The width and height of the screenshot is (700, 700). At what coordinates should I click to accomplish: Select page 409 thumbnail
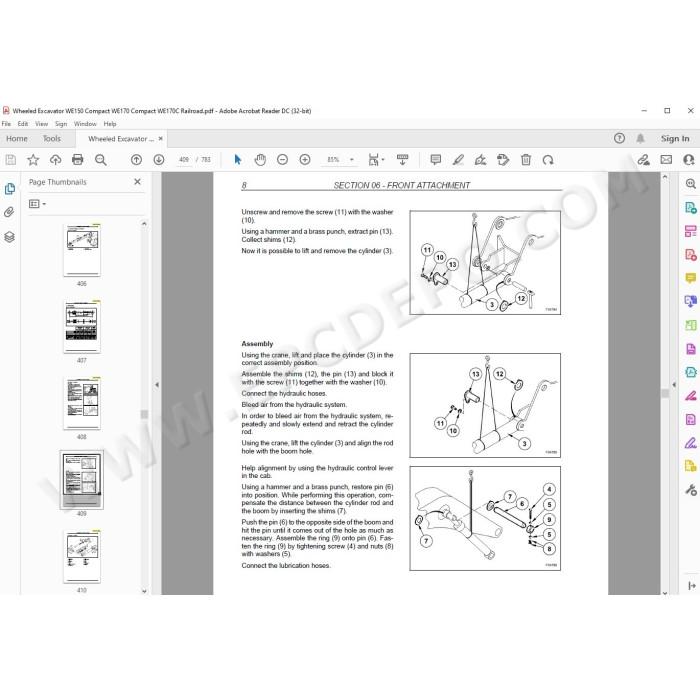[82, 480]
